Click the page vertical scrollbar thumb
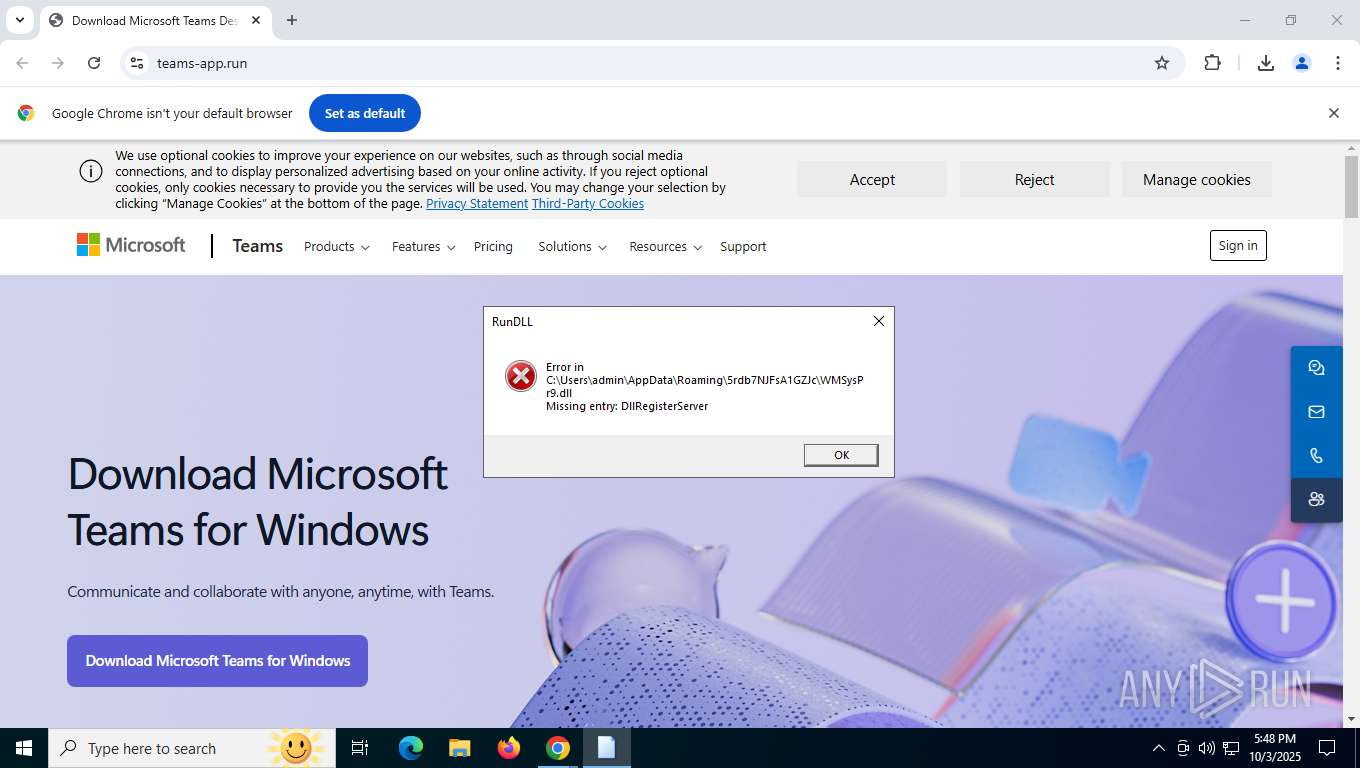 pos(1351,186)
